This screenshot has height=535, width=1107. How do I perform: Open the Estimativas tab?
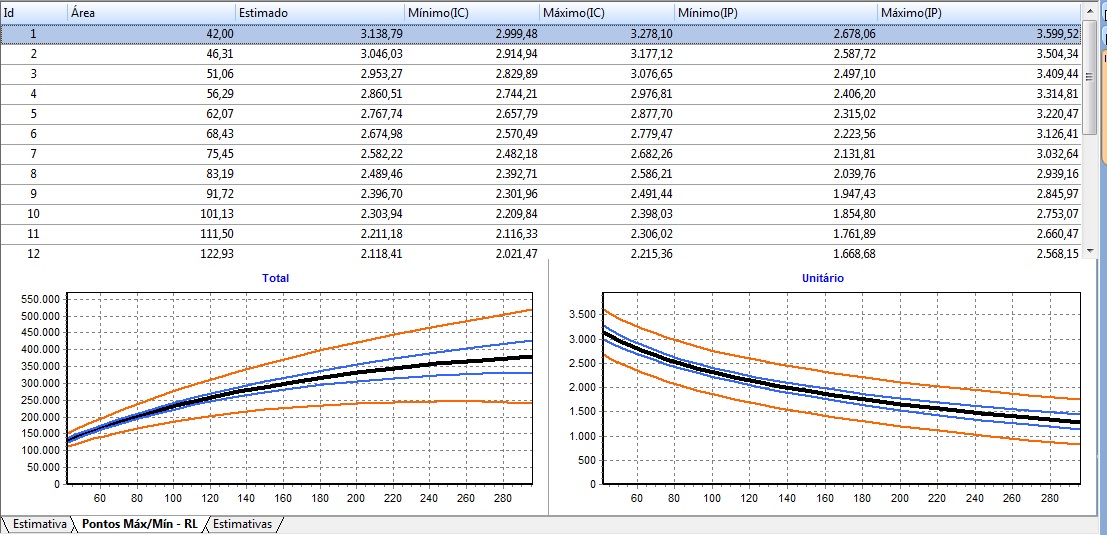click(x=242, y=524)
